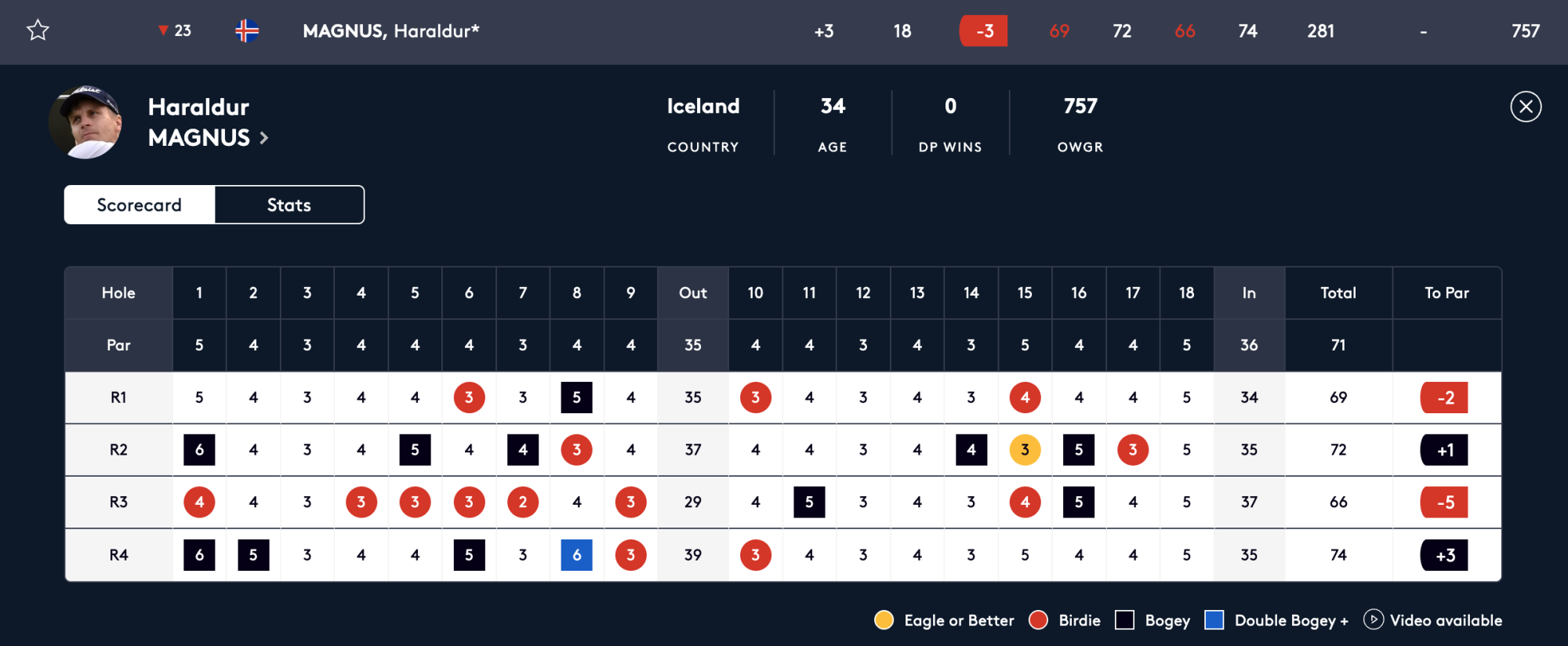
Task: Click the R1 hole 8 bogey square
Action: (x=576, y=397)
